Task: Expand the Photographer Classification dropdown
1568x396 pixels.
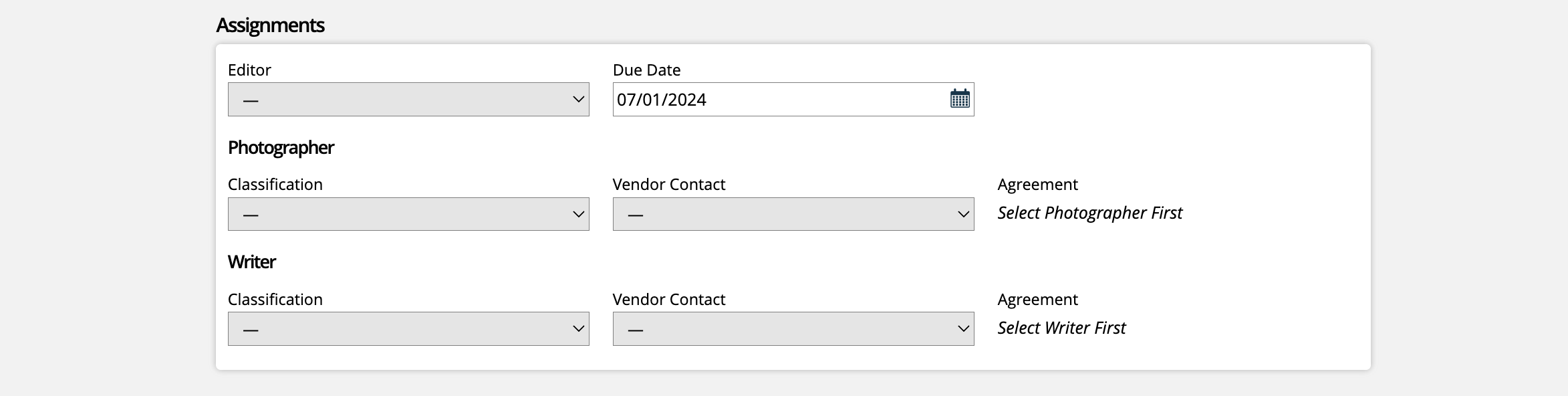Action: (x=408, y=214)
